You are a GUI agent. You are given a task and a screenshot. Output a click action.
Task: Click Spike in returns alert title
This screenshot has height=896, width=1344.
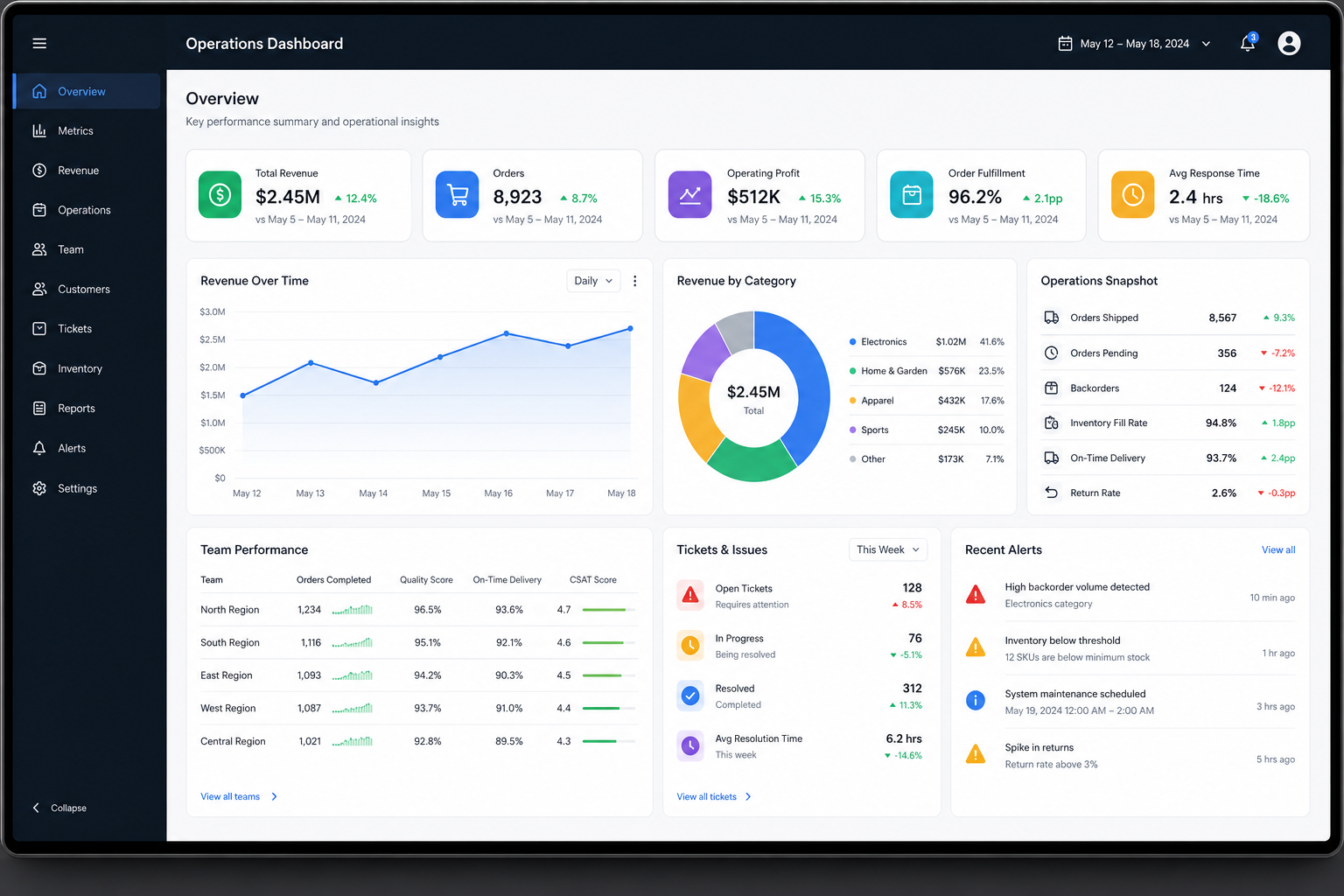click(1039, 747)
